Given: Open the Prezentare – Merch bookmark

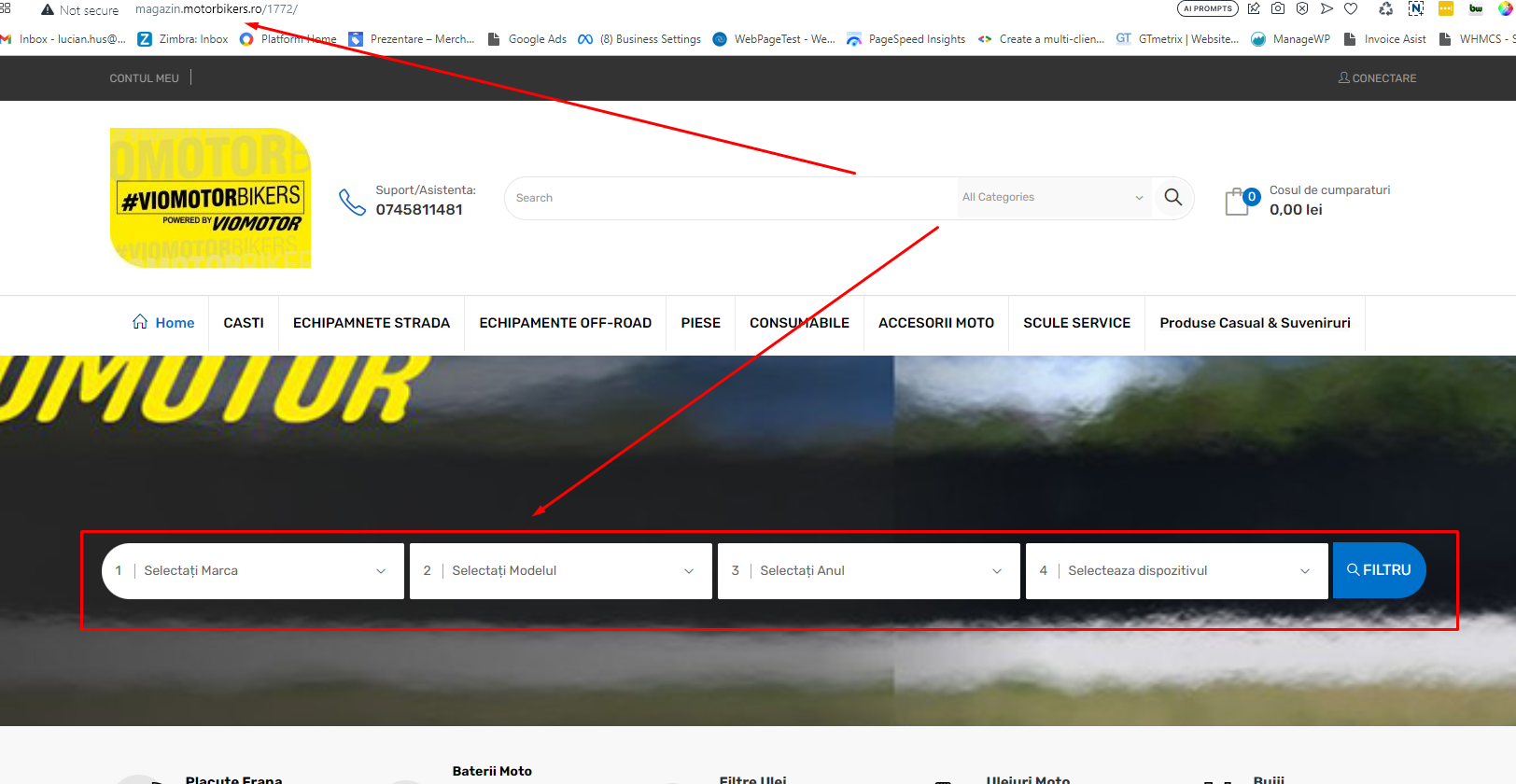Looking at the screenshot, I should click(x=412, y=39).
